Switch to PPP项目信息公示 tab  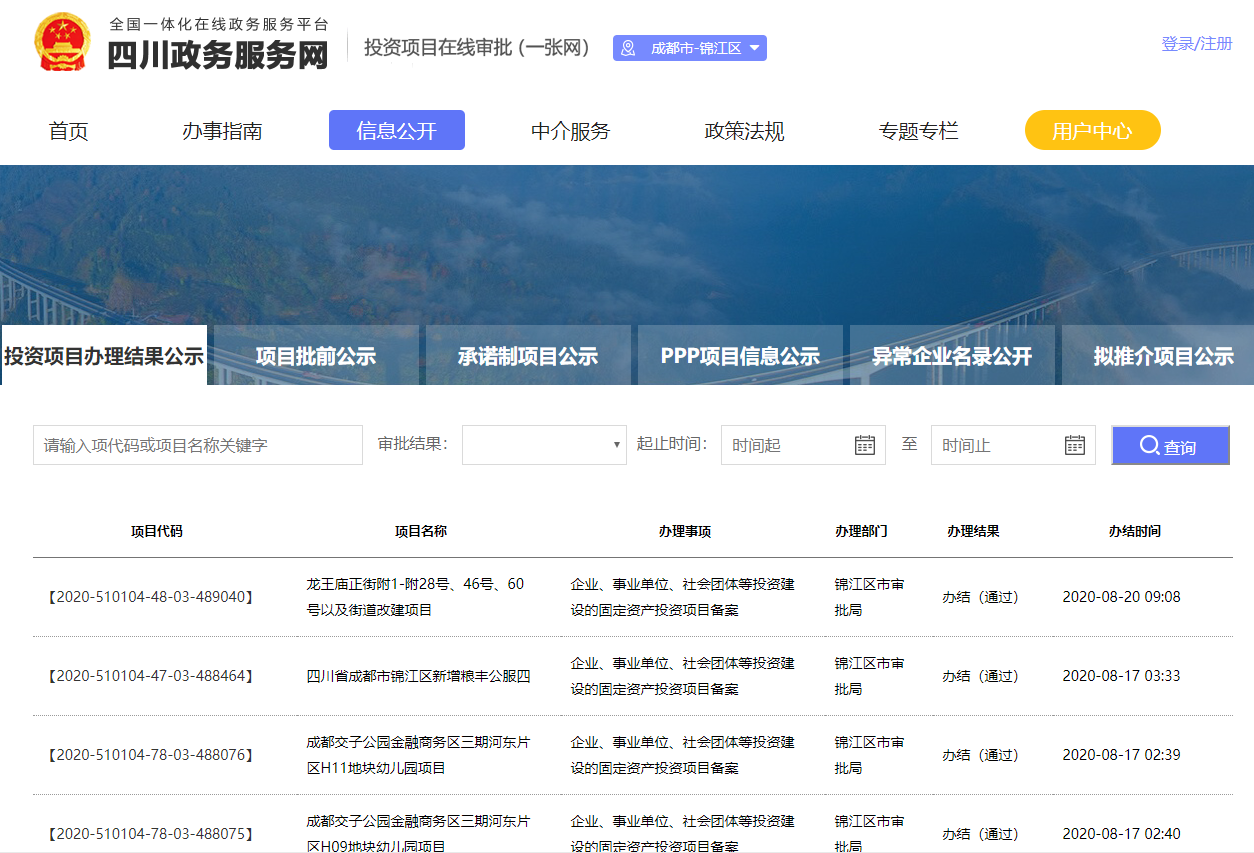[x=740, y=356]
